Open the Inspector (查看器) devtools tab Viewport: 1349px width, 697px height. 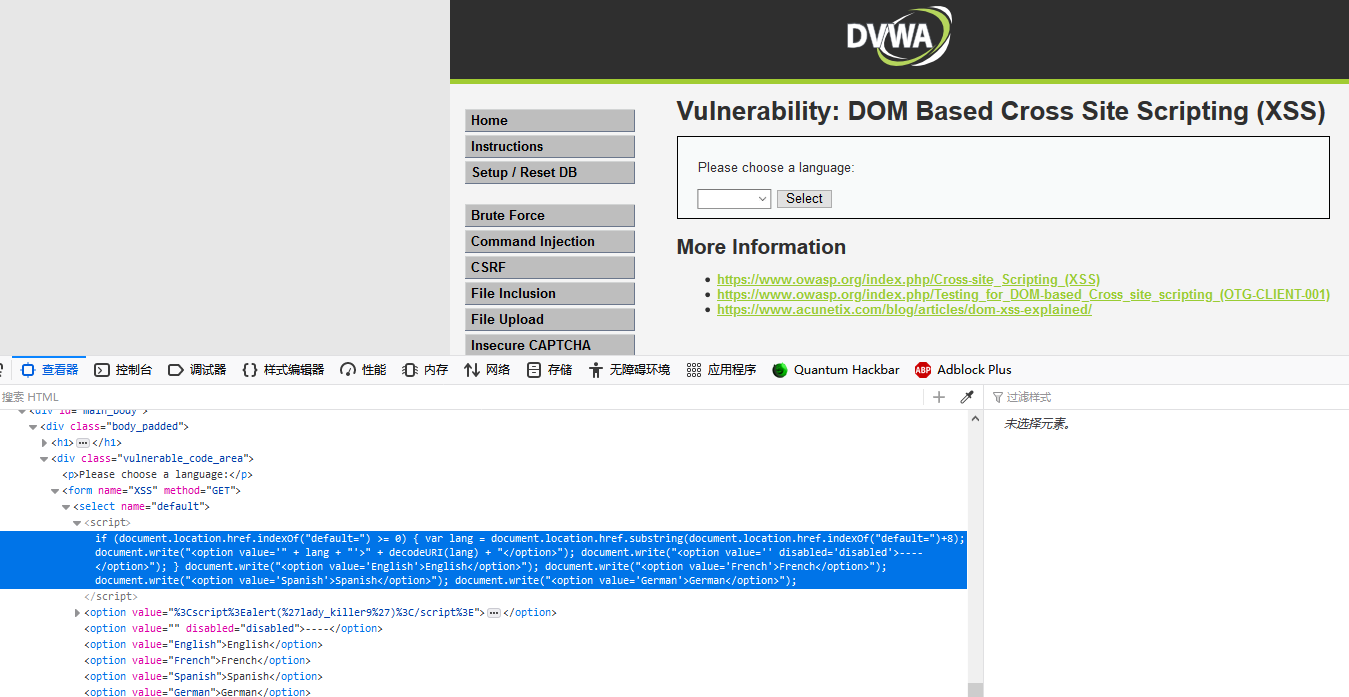pos(50,370)
